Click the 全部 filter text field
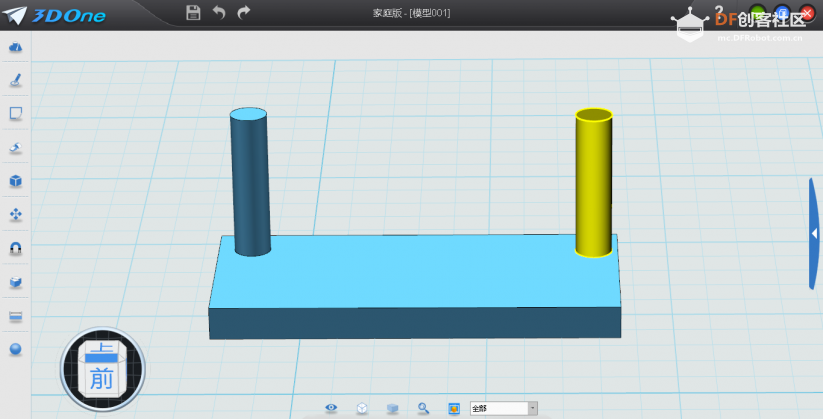Screen dimensions: 823x419 click(499, 408)
